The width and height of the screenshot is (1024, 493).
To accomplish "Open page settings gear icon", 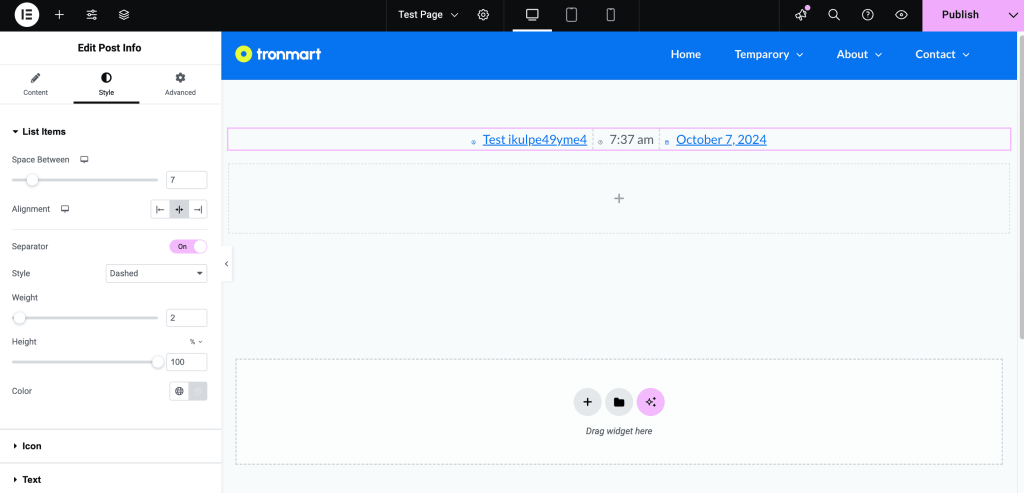I will point(483,15).
